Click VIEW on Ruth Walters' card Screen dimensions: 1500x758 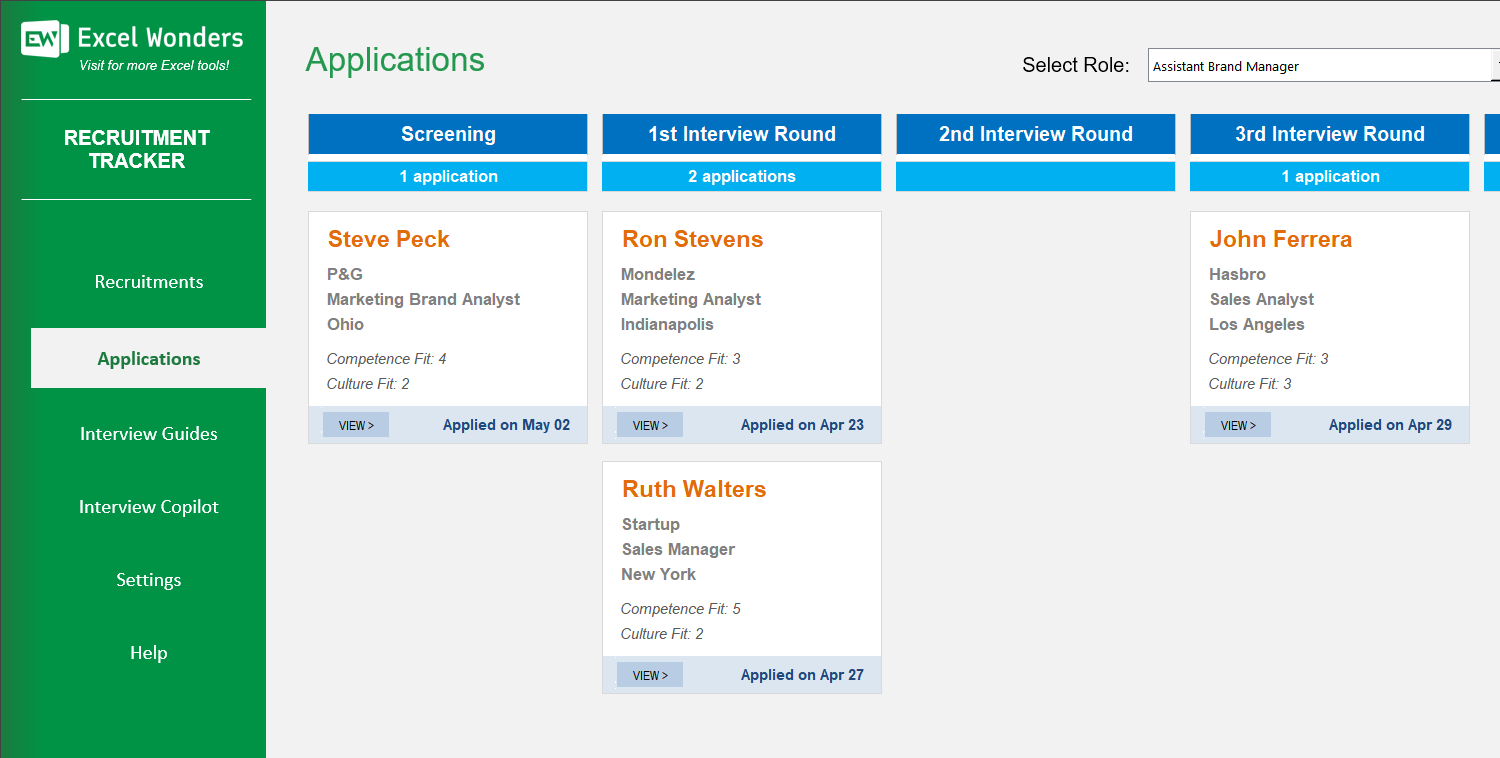coord(649,674)
